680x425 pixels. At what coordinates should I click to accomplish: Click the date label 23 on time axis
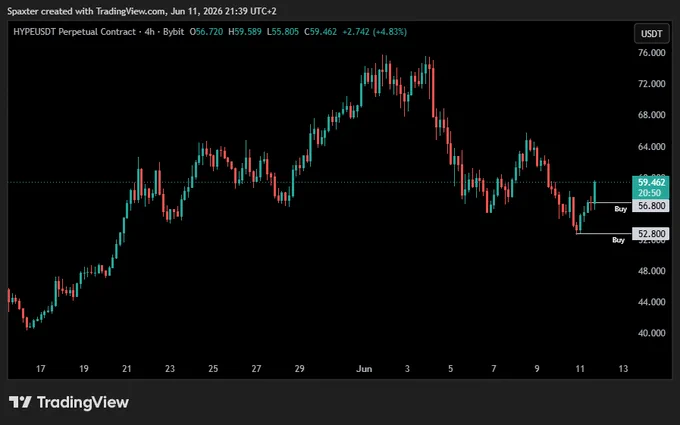pos(170,369)
